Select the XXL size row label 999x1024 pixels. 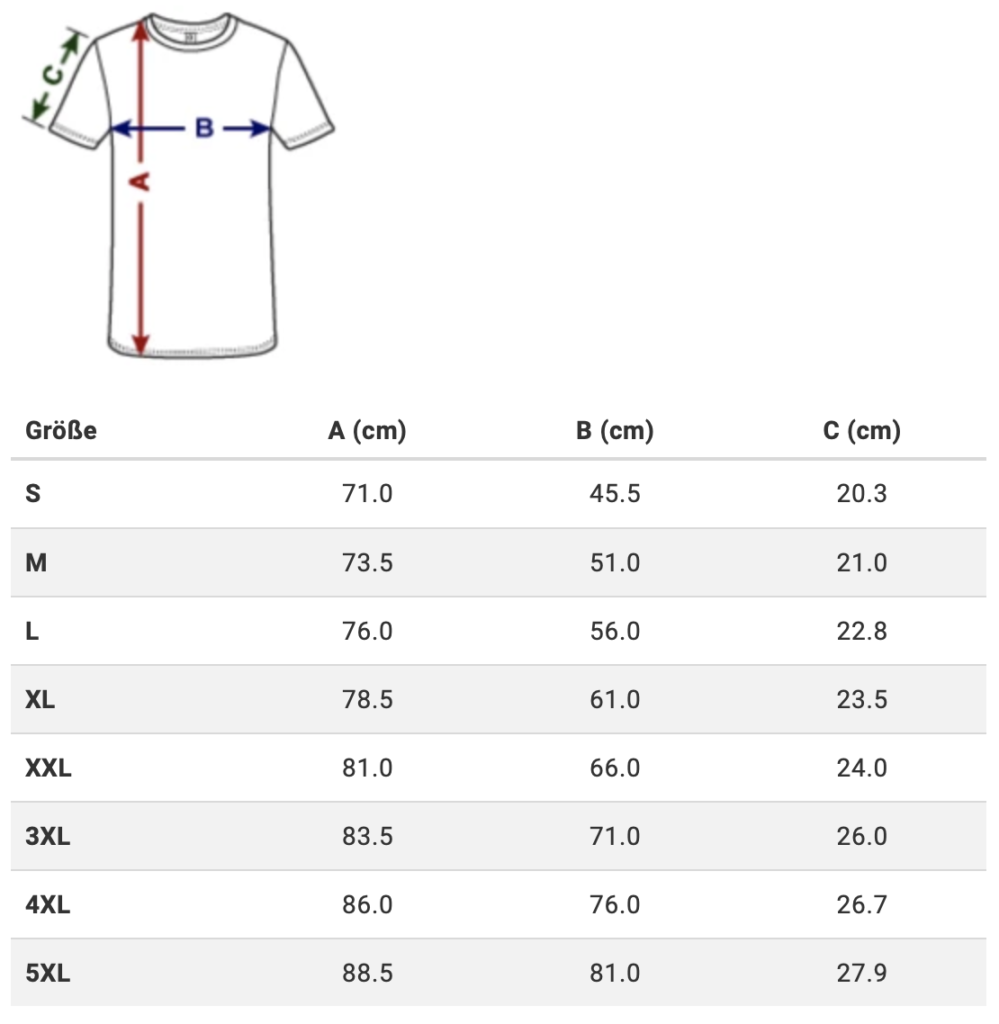[48, 768]
